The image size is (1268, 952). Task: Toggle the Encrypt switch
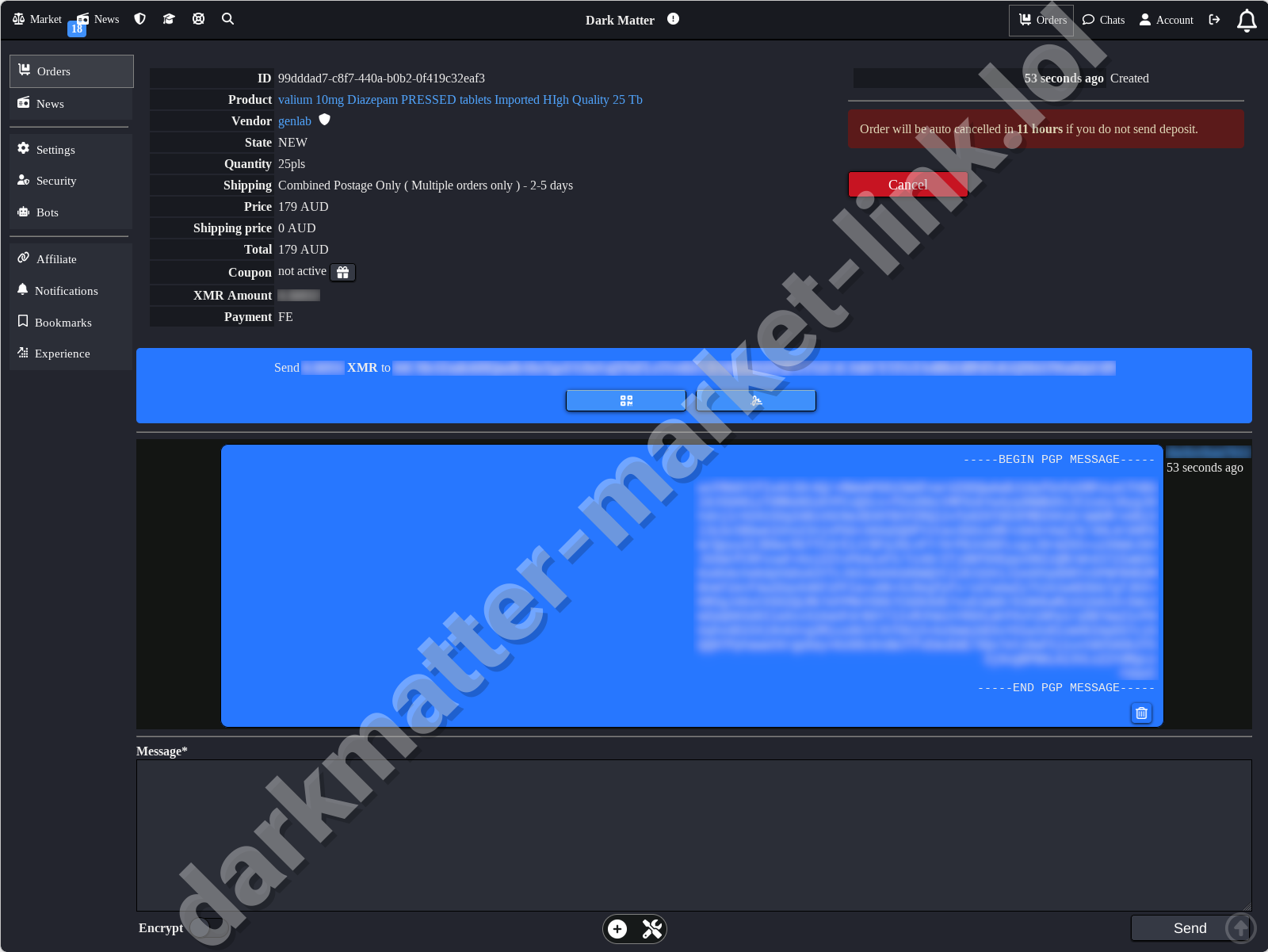208,928
